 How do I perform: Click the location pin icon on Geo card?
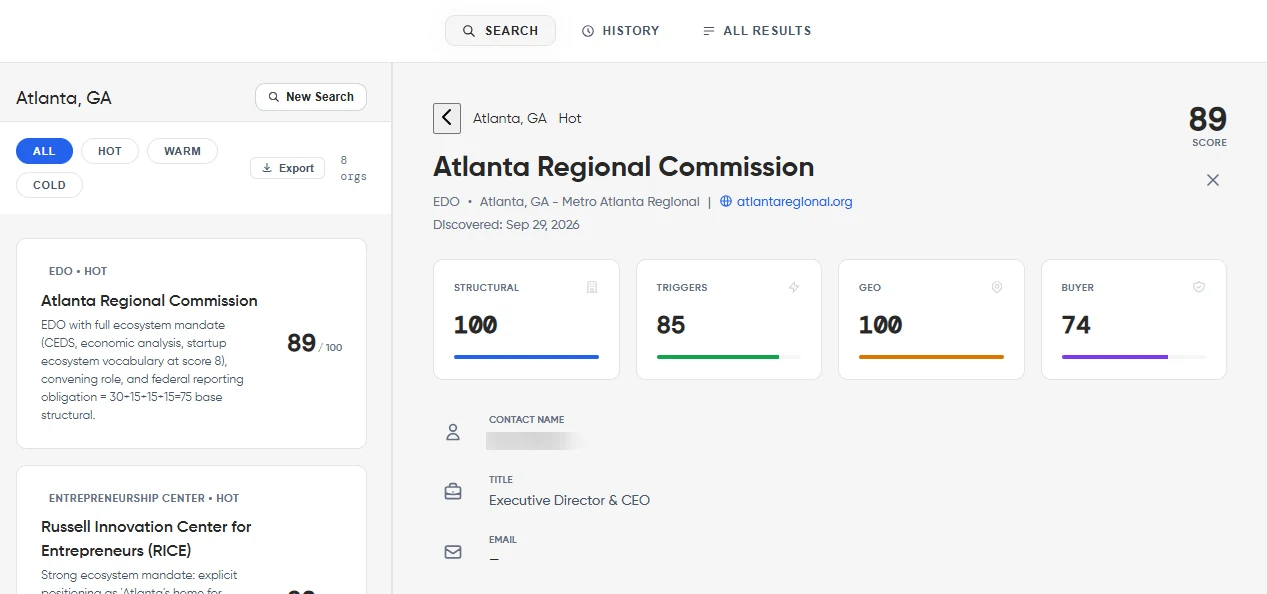(997, 287)
